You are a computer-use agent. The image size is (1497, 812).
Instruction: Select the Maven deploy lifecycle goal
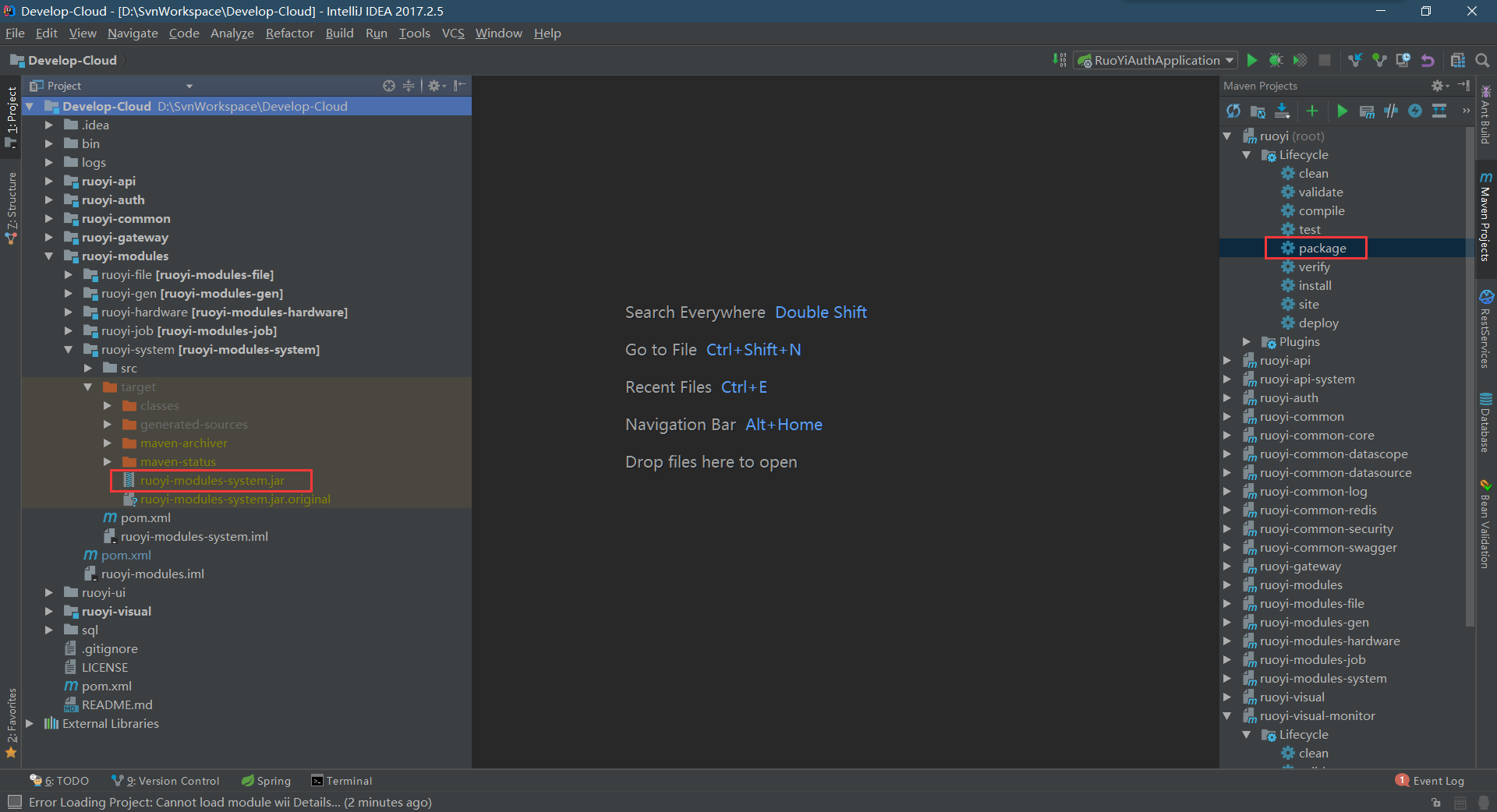point(1318,323)
